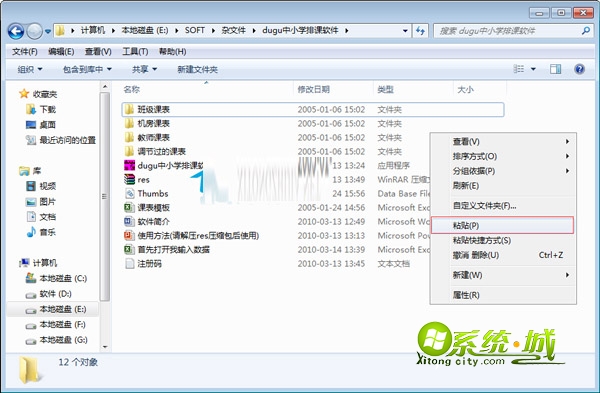Sort by the 类型 column header
Image resolution: width=600 pixels, height=393 pixels.
click(385, 89)
